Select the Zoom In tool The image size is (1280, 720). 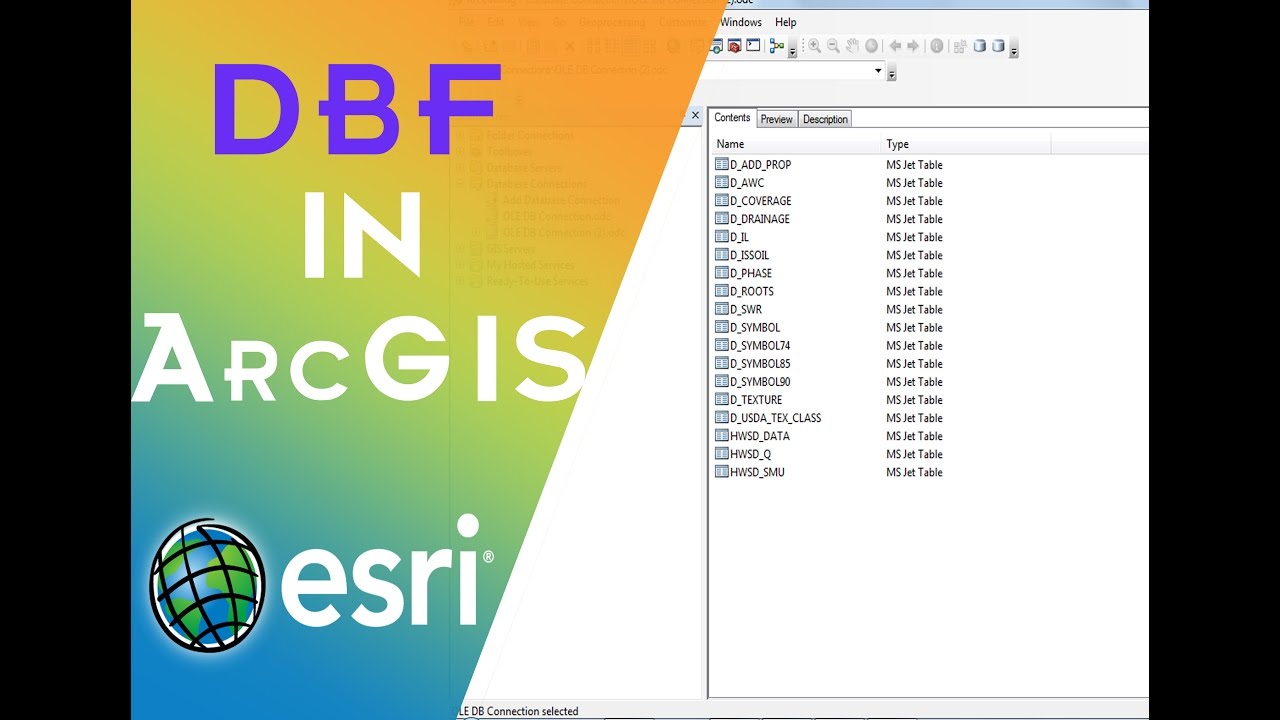[x=814, y=46]
